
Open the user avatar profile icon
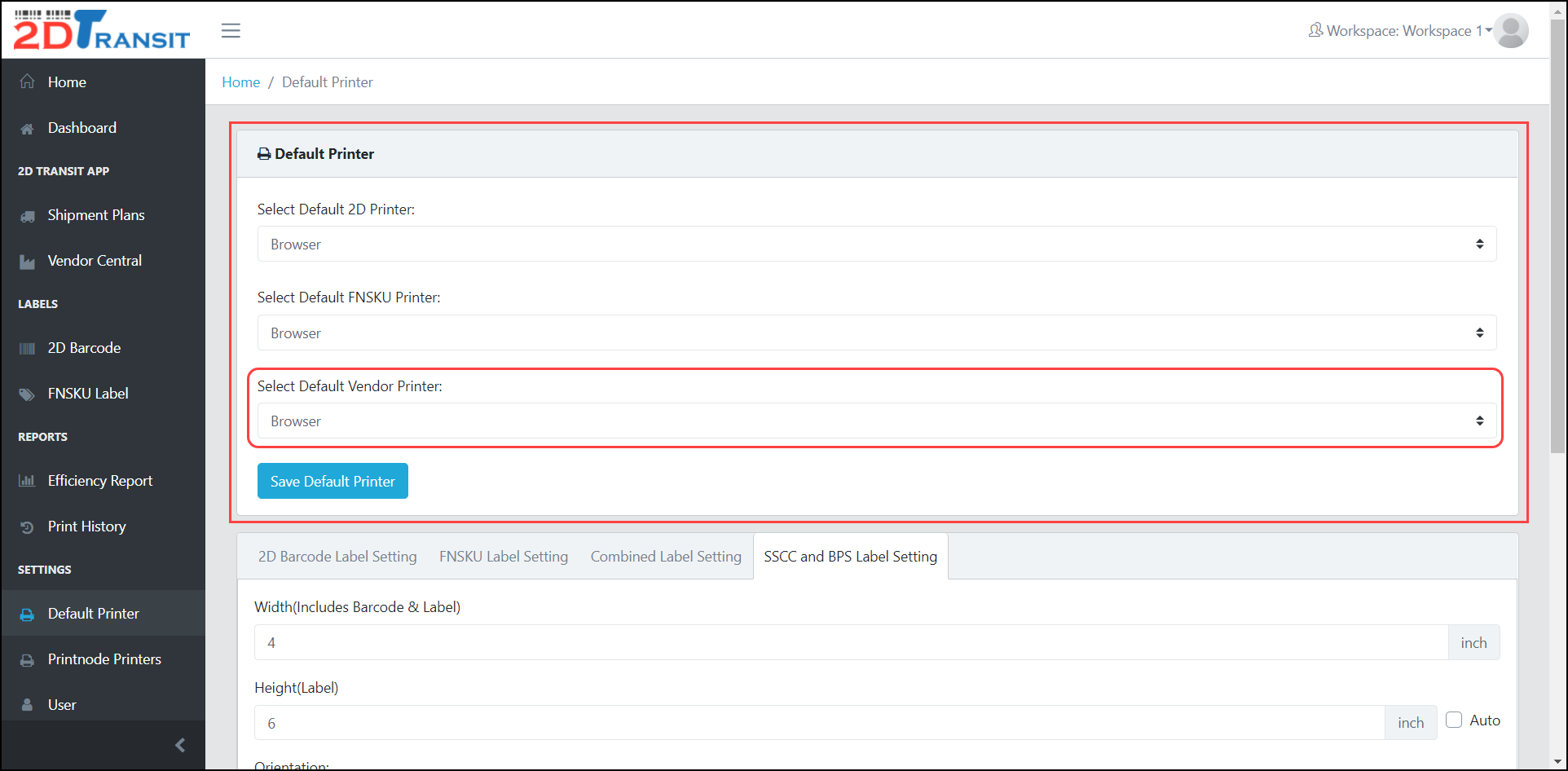[x=1510, y=31]
